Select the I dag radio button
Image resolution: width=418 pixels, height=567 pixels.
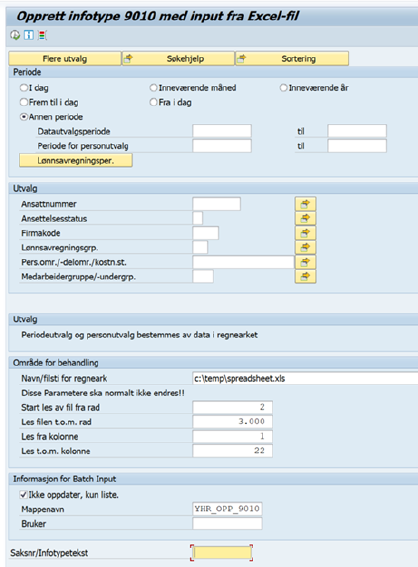24,88
